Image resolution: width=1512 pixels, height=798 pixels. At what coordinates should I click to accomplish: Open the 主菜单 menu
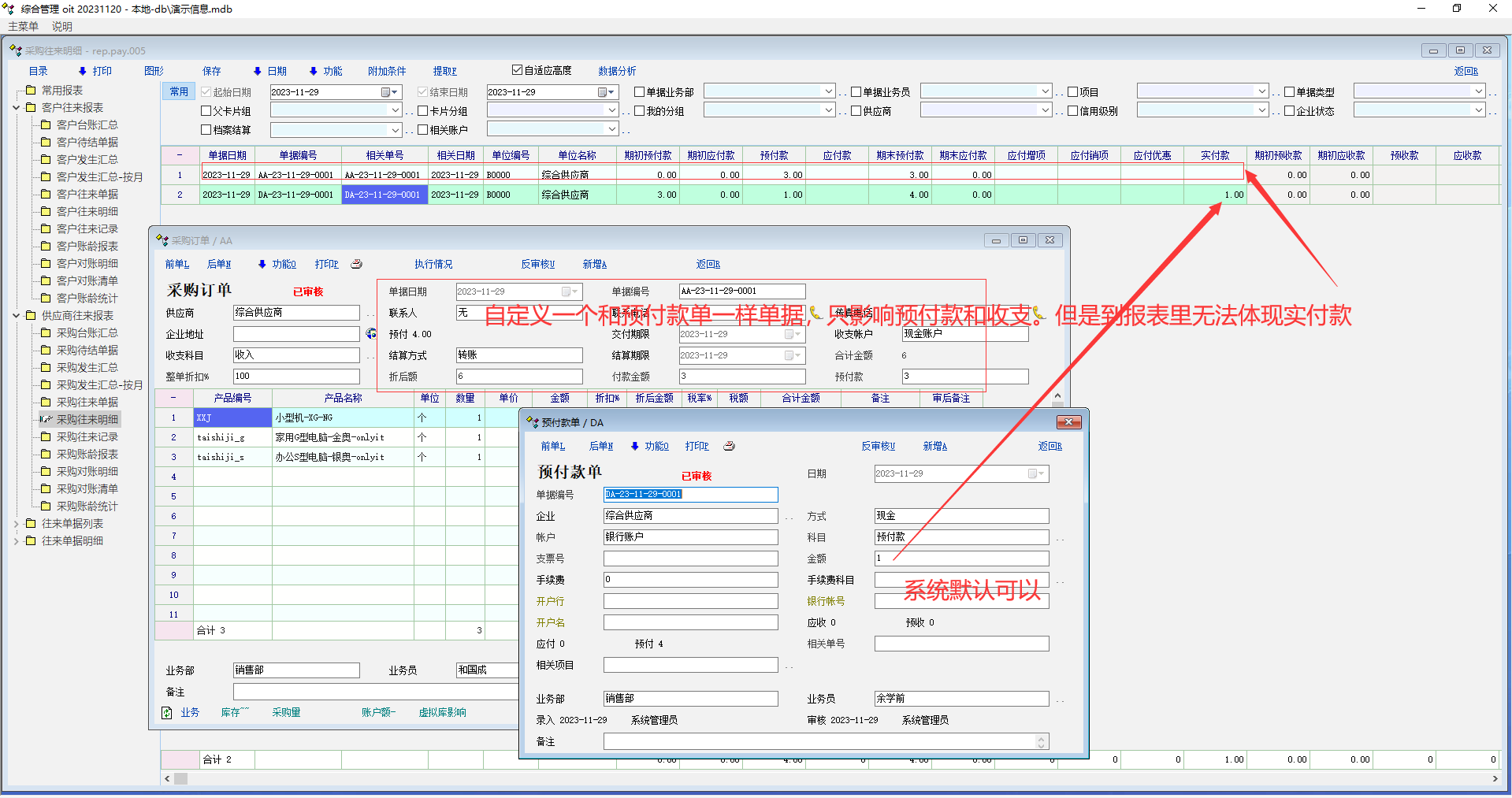click(x=23, y=26)
